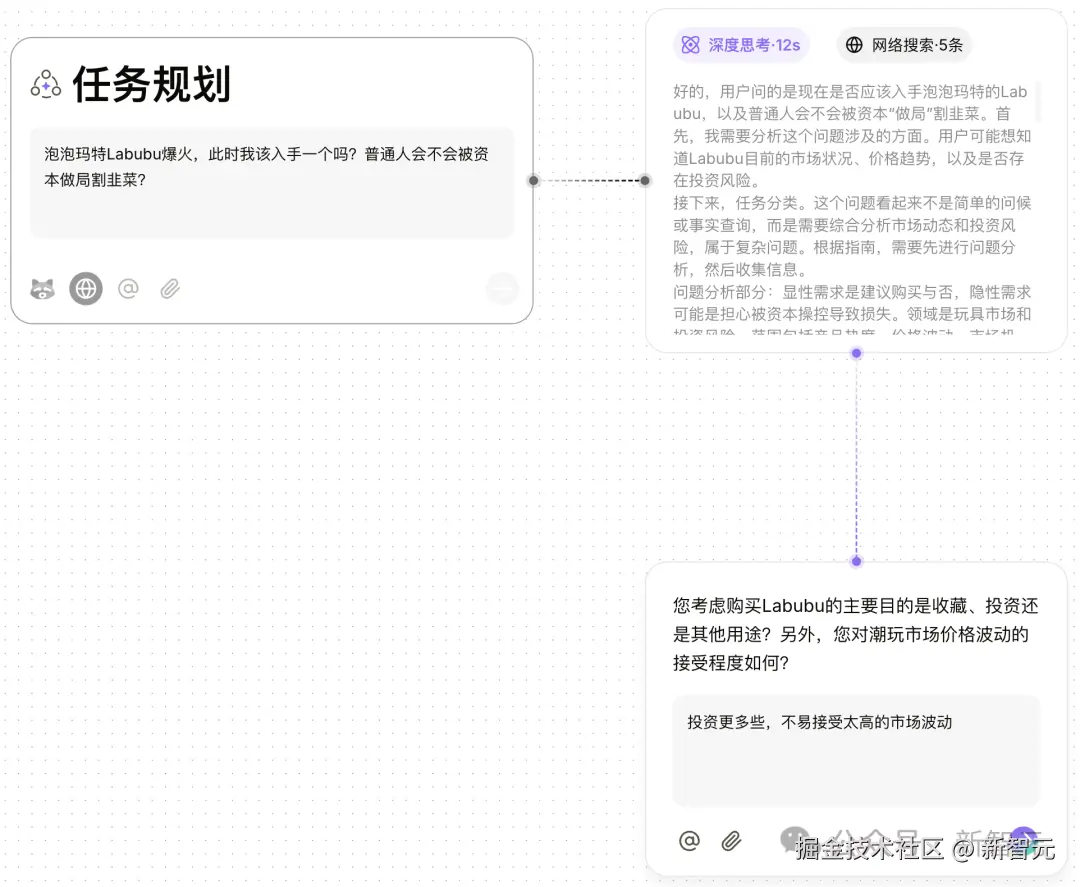Screen dimensions: 1080x887
Task: Click the question text 您考虑购买Labubu的主要目的
Action: pos(855,634)
